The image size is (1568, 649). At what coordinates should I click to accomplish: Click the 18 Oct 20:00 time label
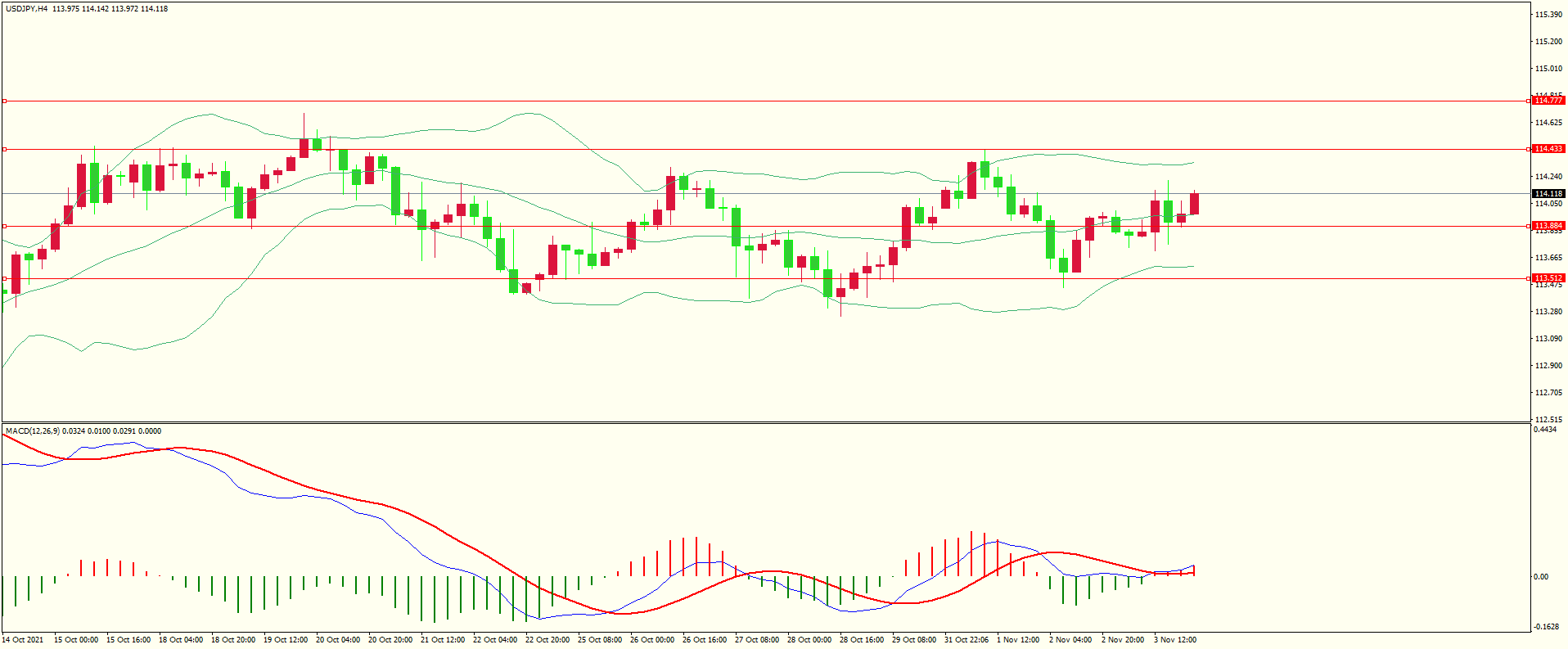[233, 640]
